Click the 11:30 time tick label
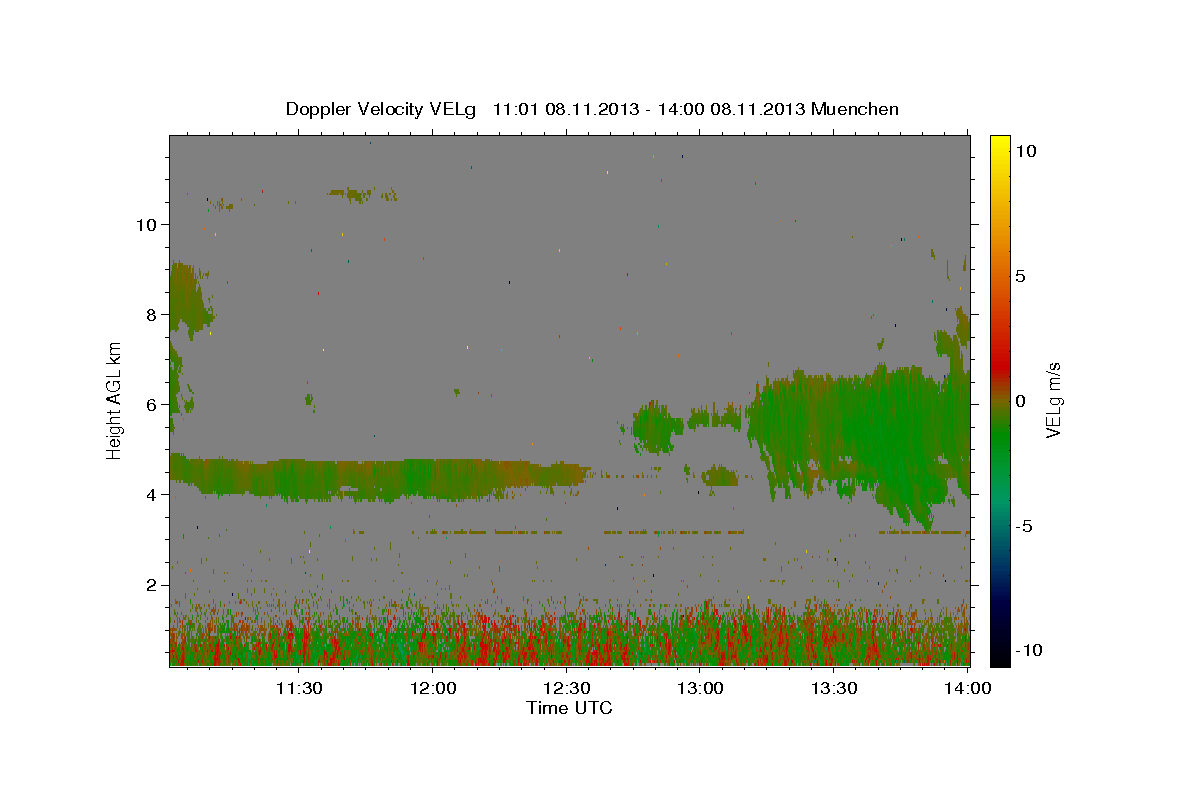This screenshot has height=800, width=1200. tap(299, 687)
